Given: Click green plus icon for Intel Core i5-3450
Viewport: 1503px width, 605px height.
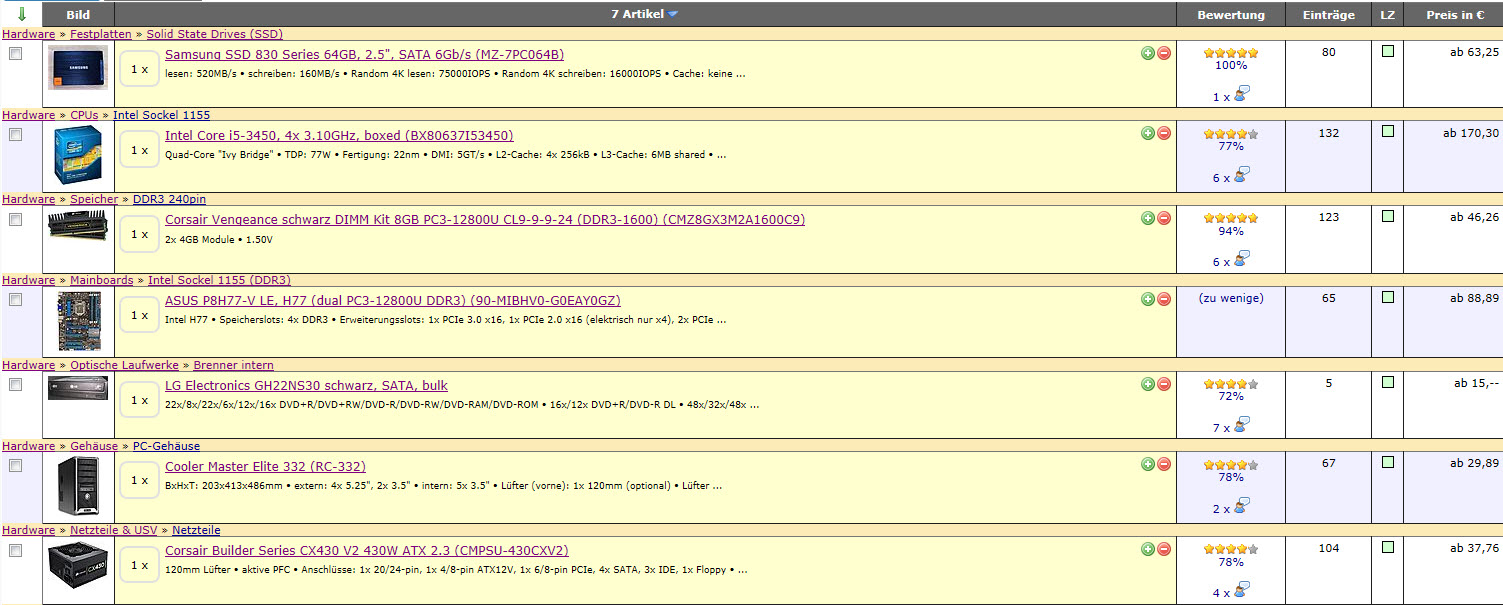Looking at the screenshot, I should coord(1148,133).
